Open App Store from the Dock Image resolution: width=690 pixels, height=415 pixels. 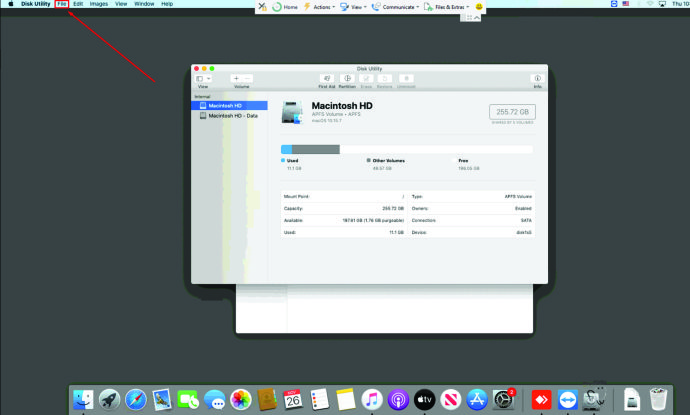(x=477, y=400)
